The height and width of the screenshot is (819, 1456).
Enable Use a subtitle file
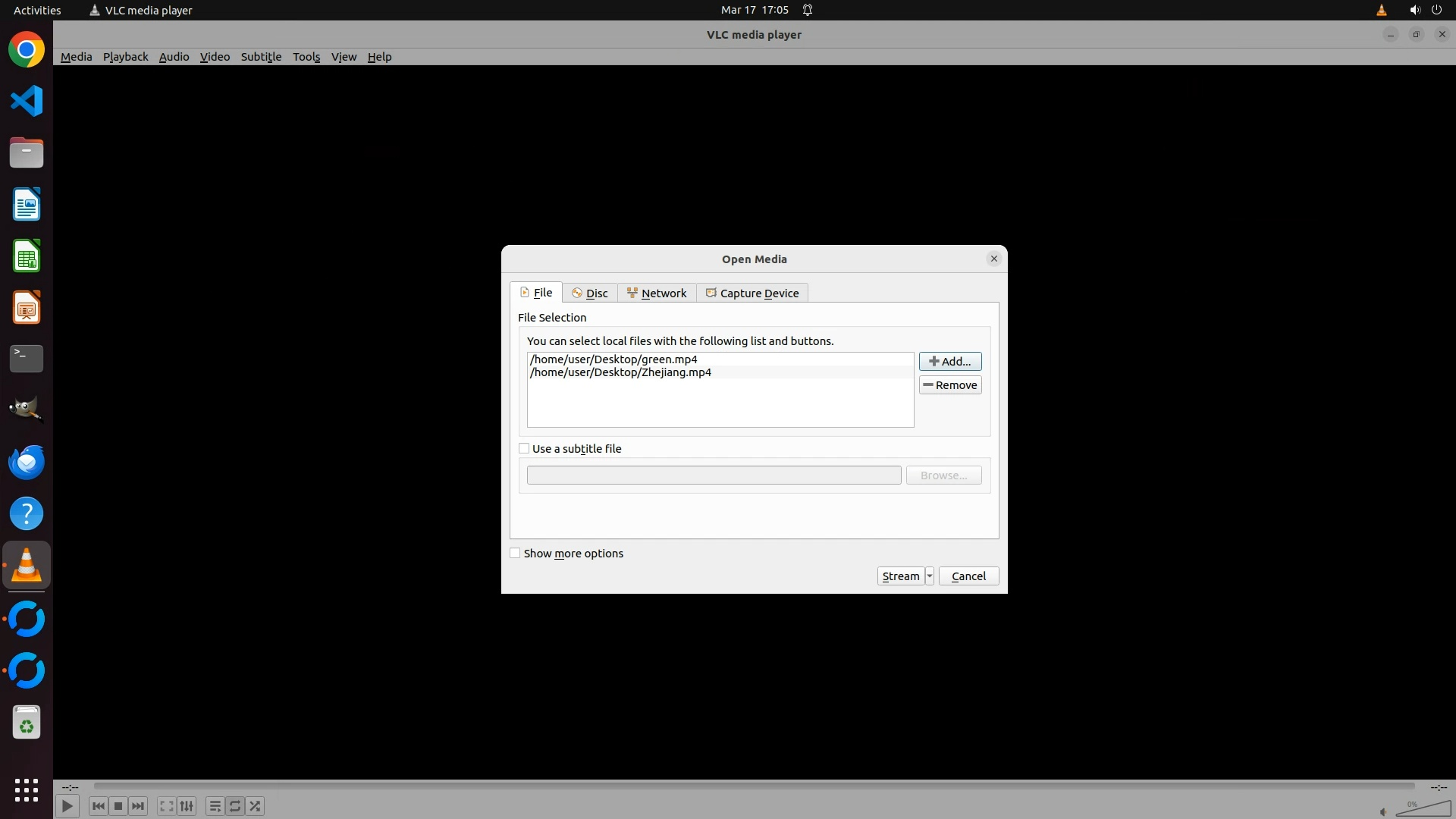[x=524, y=448]
